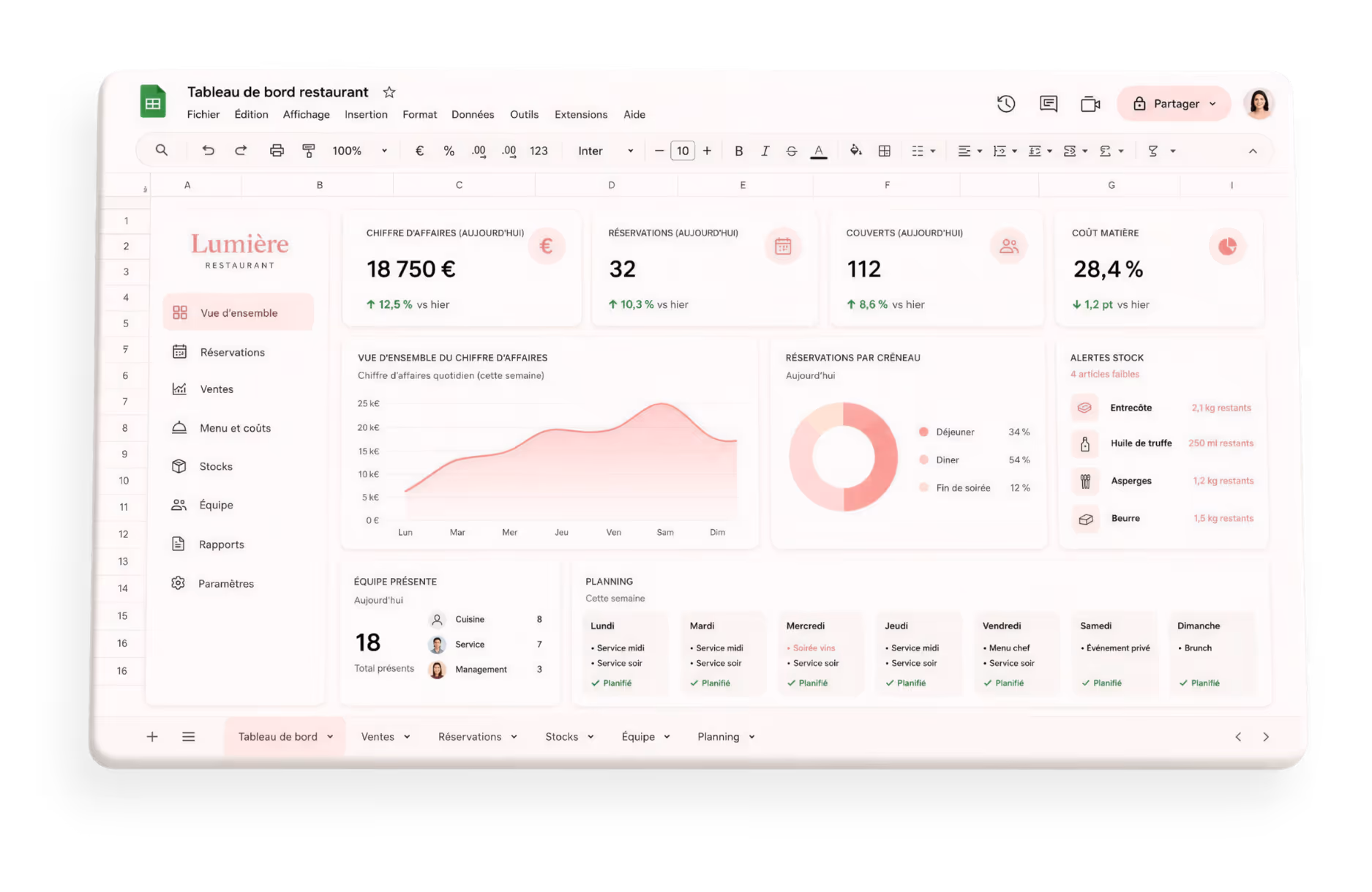Open the fill color bucket
Screen dimensions: 1372x892
click(855, 151)
